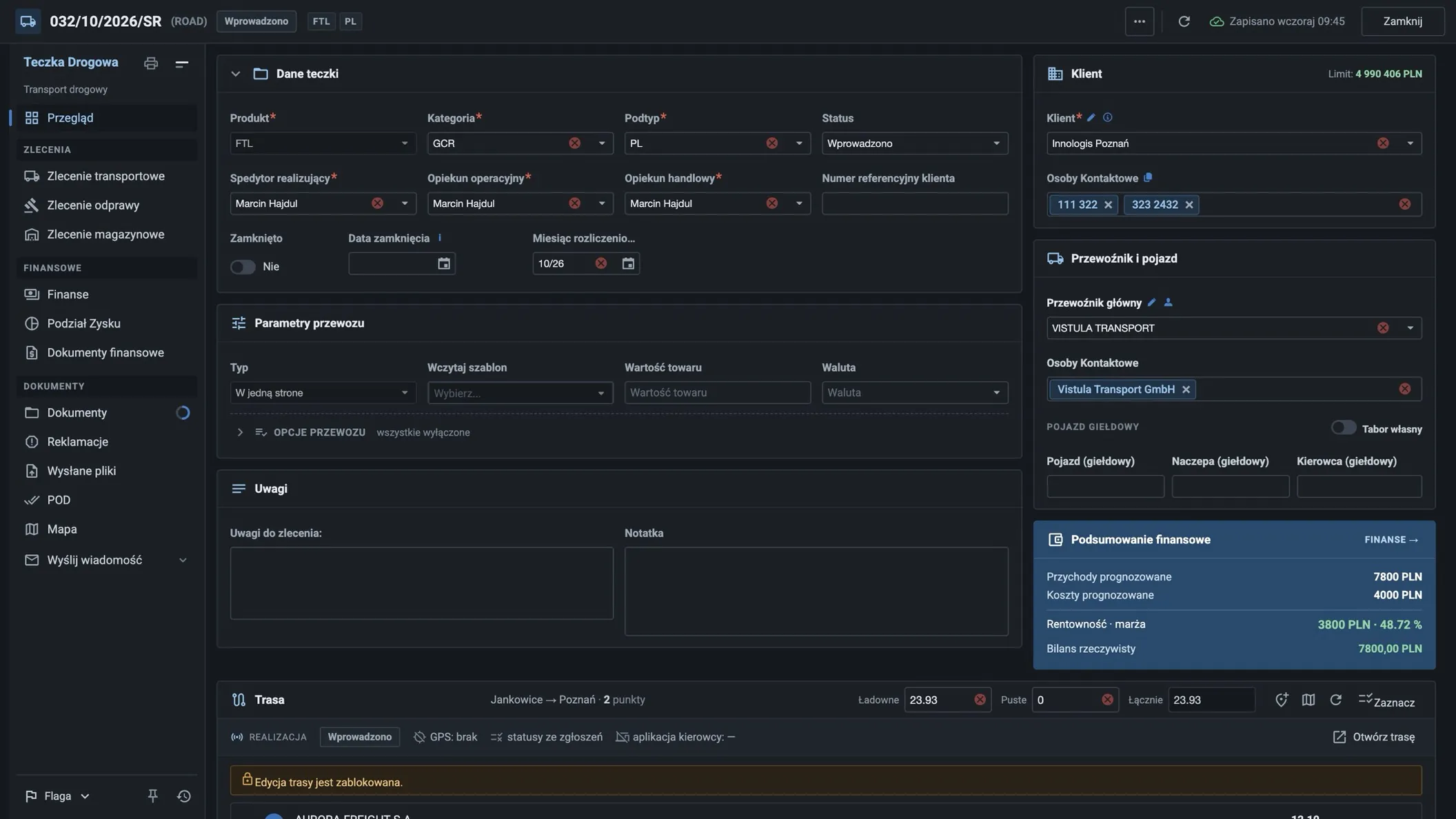
Task: Click the recalculate refresh icon in Trasa header
Action: click(1335, 700)
